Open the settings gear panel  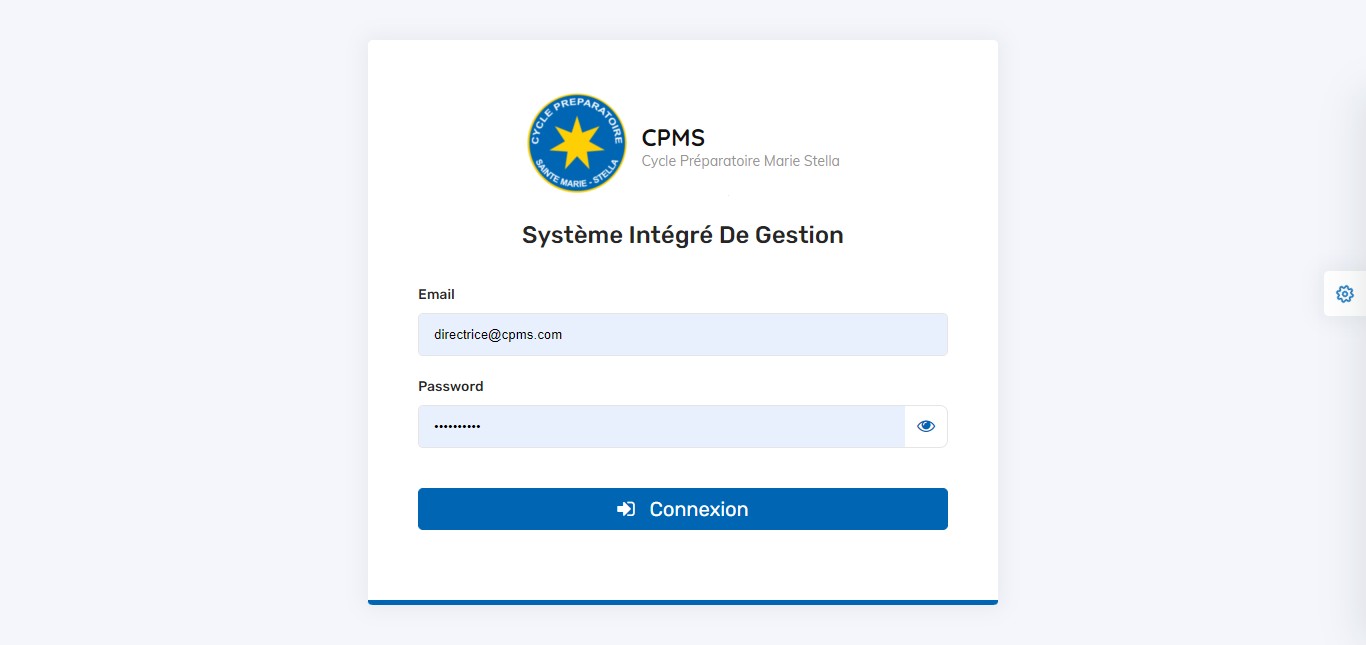(x=1344, y=294)
